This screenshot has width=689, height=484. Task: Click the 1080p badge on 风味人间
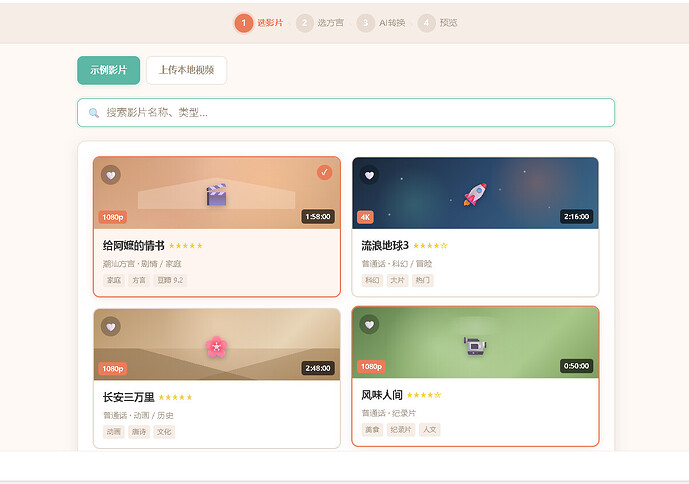(x=371, y=367)
